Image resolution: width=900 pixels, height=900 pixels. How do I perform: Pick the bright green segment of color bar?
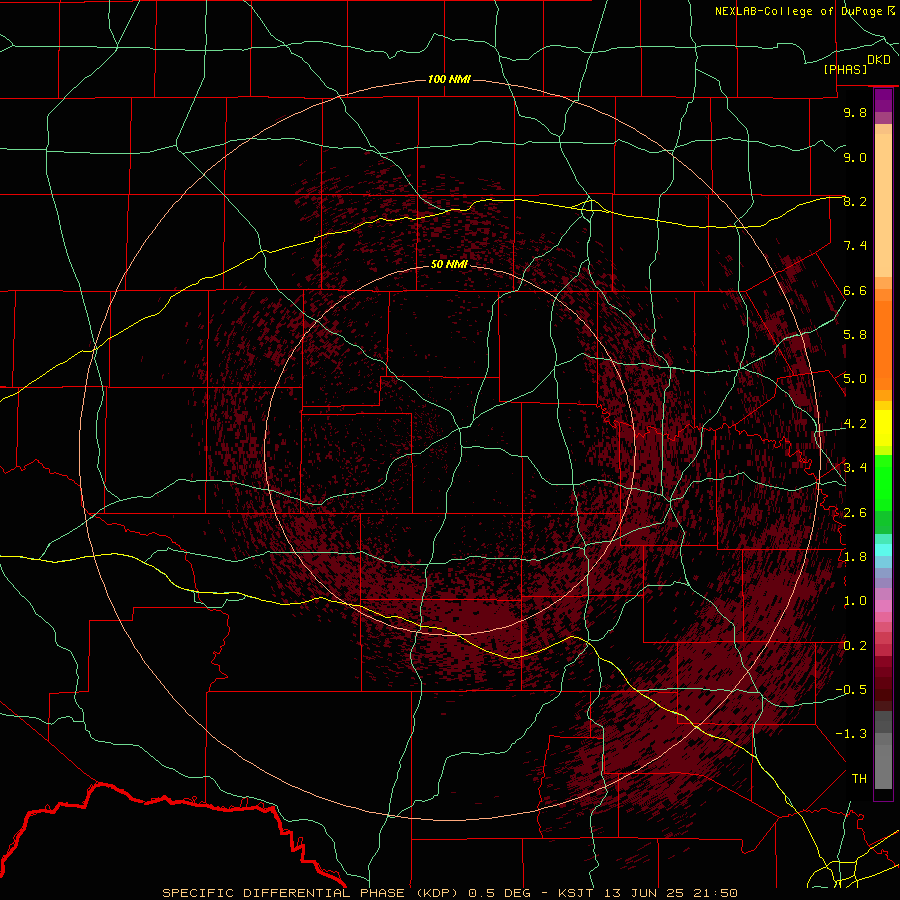point(883,483)
